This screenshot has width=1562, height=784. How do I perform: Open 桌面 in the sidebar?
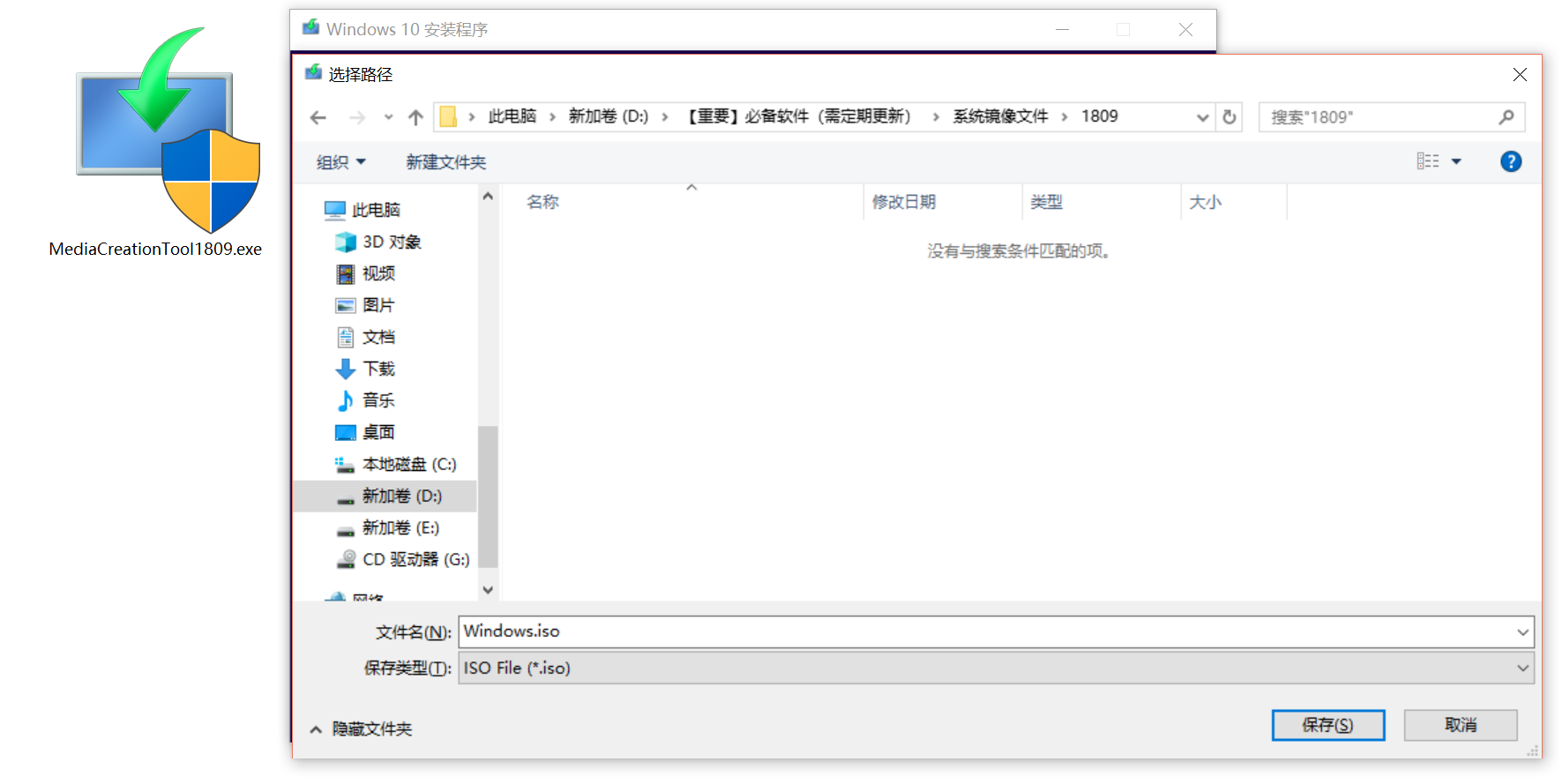click(366, 432)
